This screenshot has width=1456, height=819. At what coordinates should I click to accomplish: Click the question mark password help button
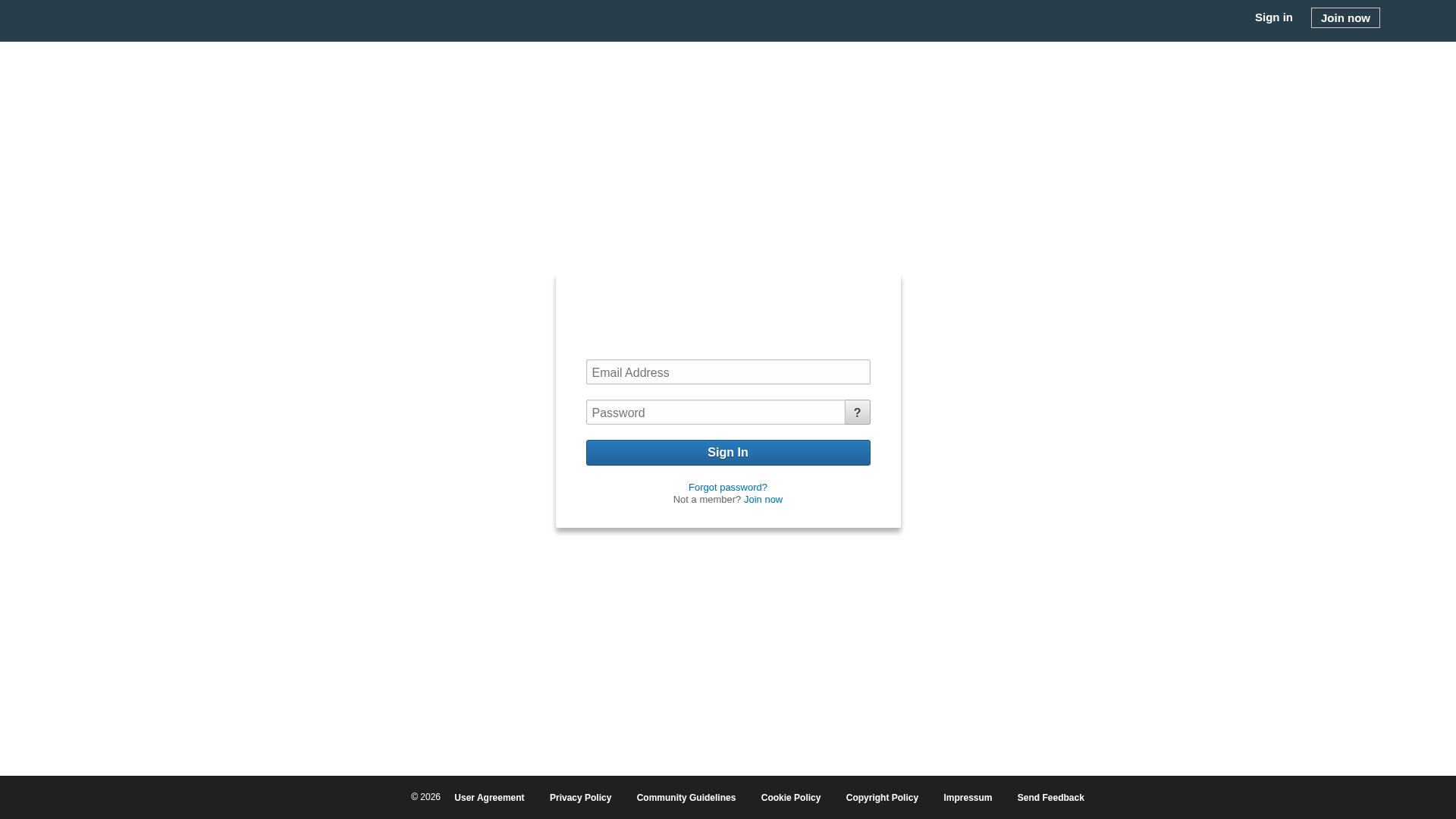click(x=858, y=413)
